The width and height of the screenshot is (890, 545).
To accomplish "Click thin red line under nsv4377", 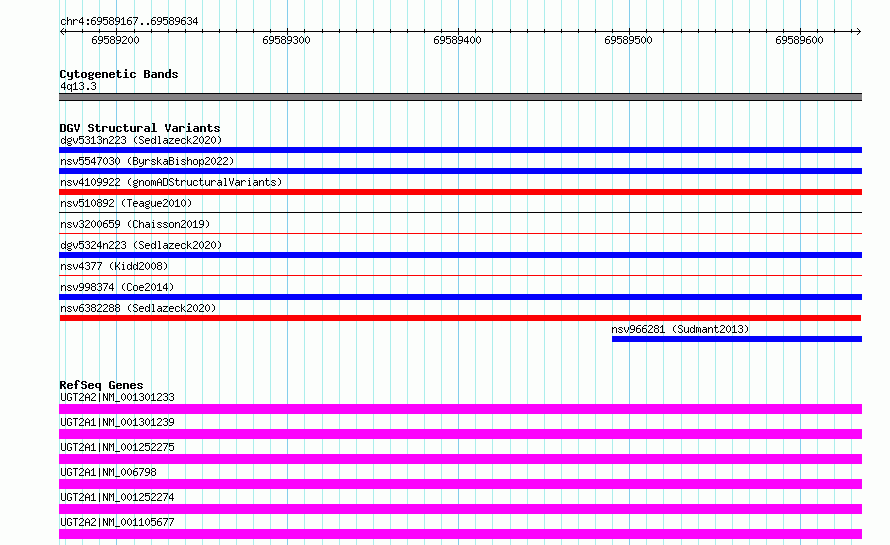I will [460, 275].
